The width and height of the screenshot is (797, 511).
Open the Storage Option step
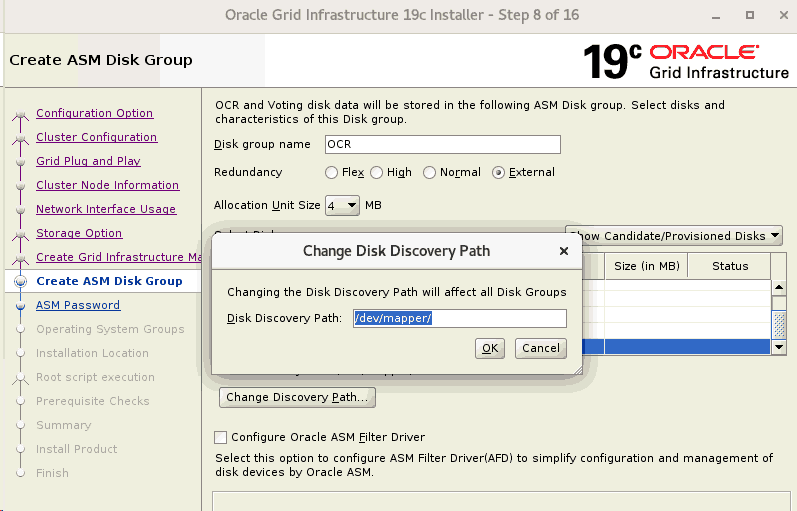click(x=79, y=232)
